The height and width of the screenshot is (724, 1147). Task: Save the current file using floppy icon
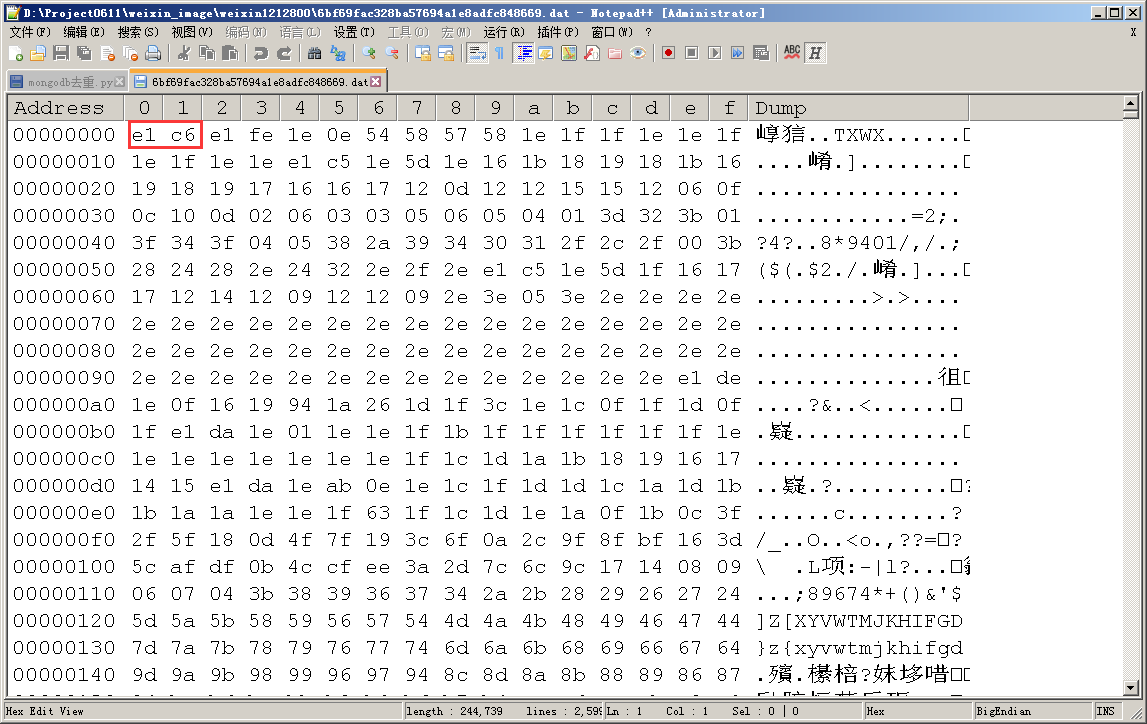[x=61, y=53]
